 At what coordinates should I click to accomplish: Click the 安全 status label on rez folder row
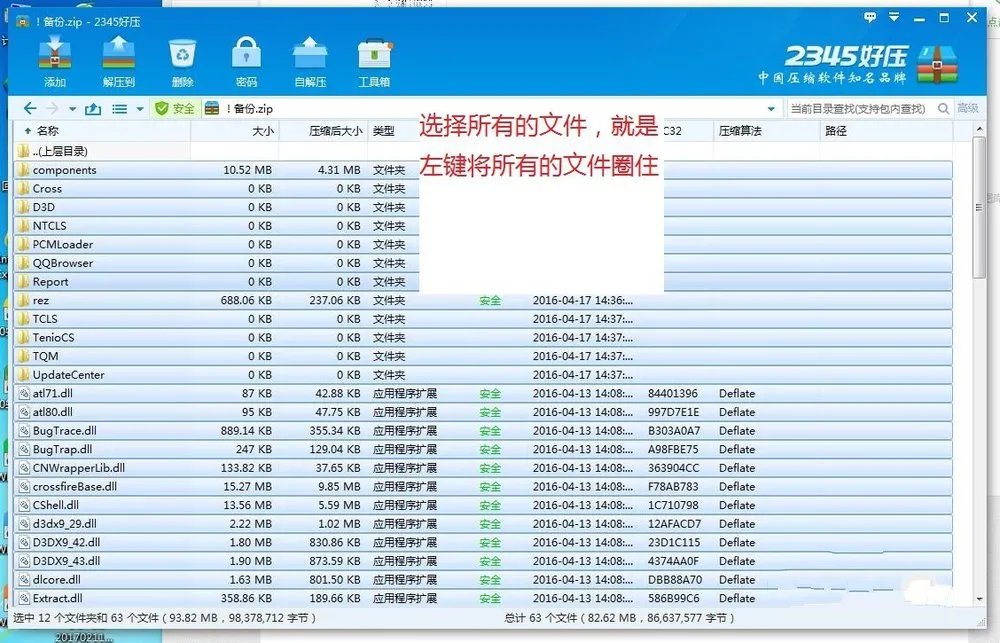[489, 300]
